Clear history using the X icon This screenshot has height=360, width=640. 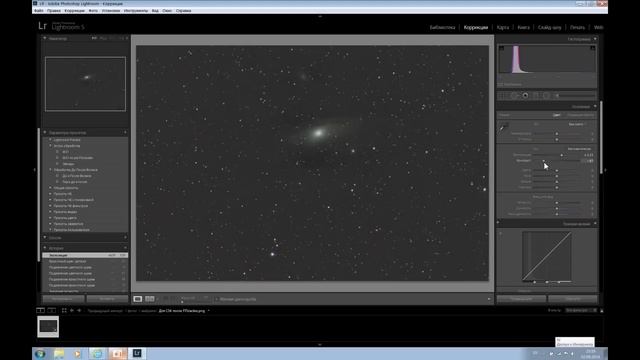(125, 248)
